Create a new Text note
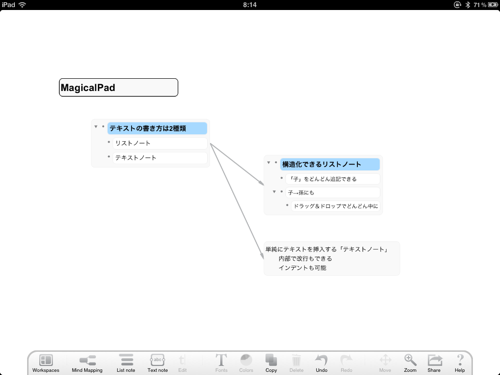500x375 pixels. point(157,363)
